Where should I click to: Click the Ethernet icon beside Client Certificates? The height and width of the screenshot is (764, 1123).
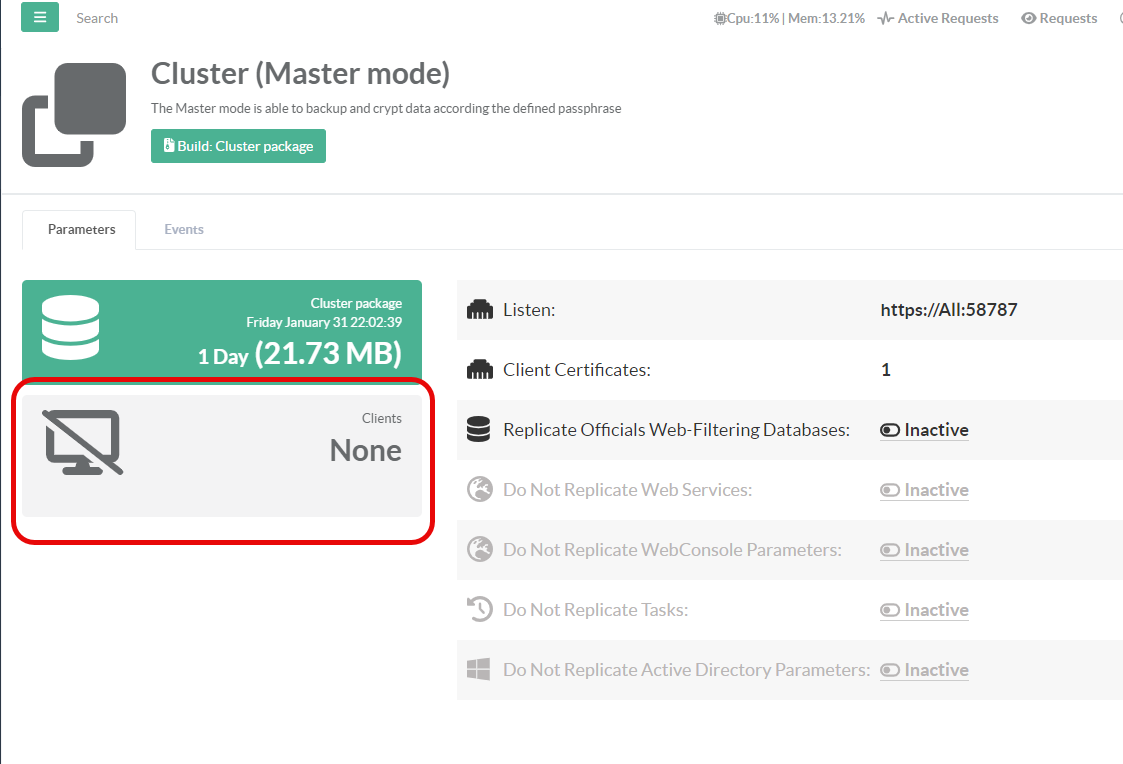(x=480, y=370)
